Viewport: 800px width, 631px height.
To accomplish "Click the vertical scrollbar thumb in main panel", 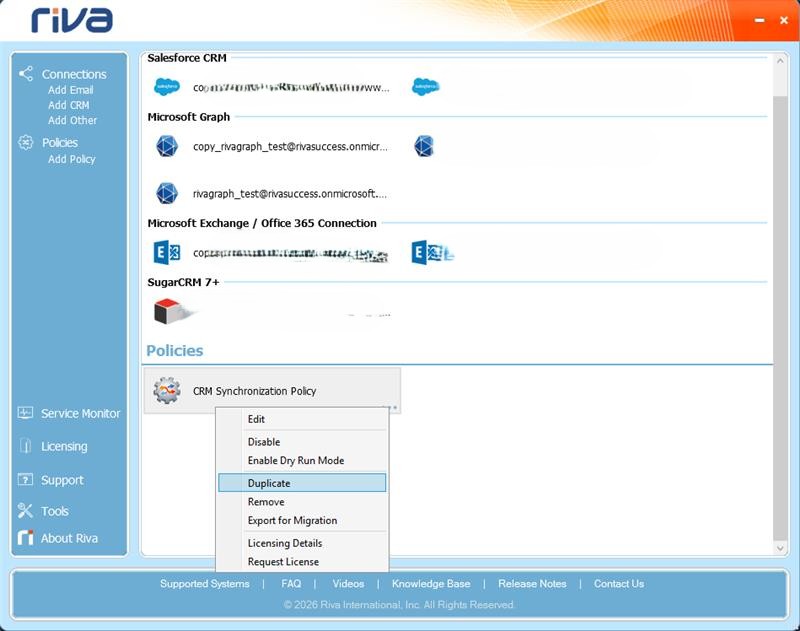I will click(780, 316).
